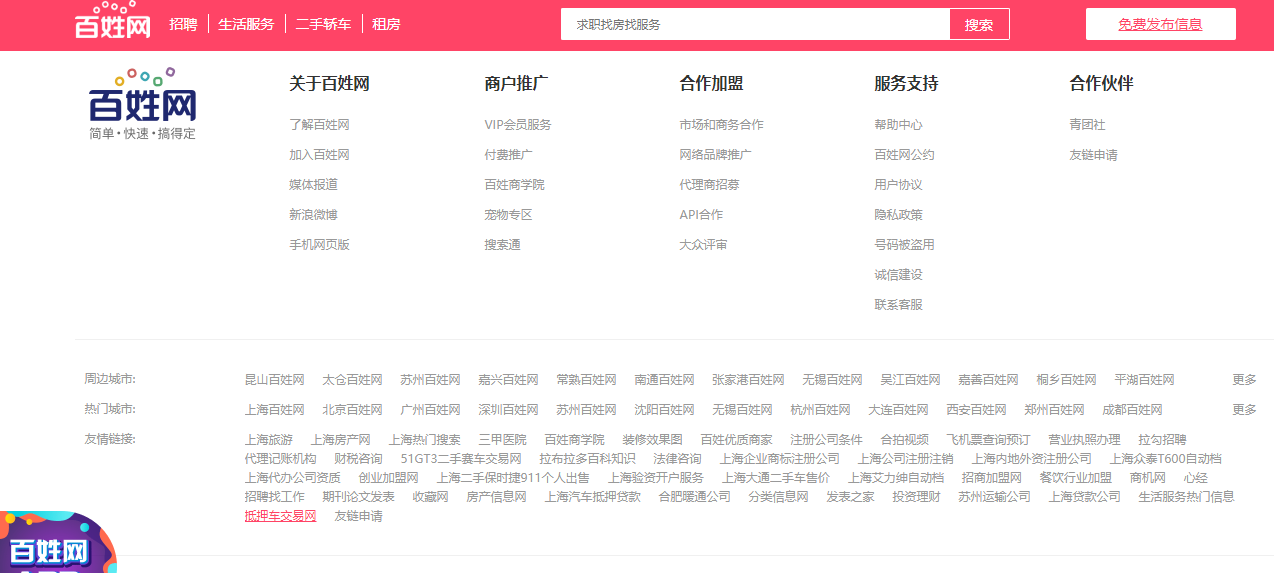
Task: Open the API合作 link
Action: coord(701,215)
